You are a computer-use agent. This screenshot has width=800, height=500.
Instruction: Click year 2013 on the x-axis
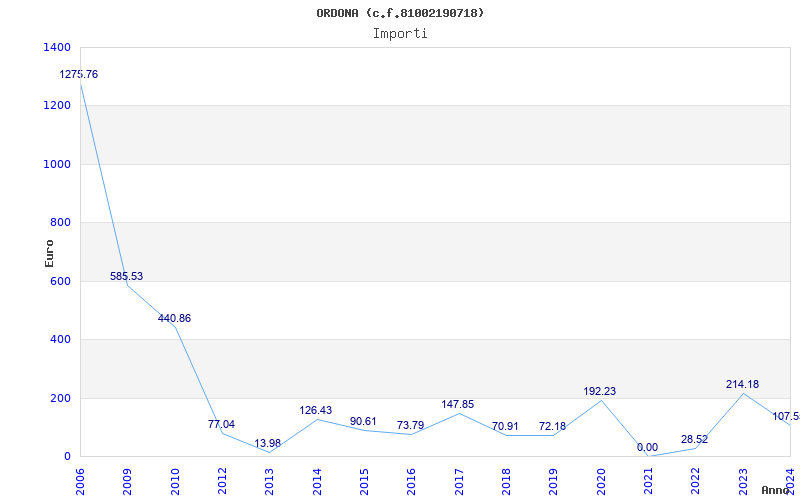coord(269,480)
